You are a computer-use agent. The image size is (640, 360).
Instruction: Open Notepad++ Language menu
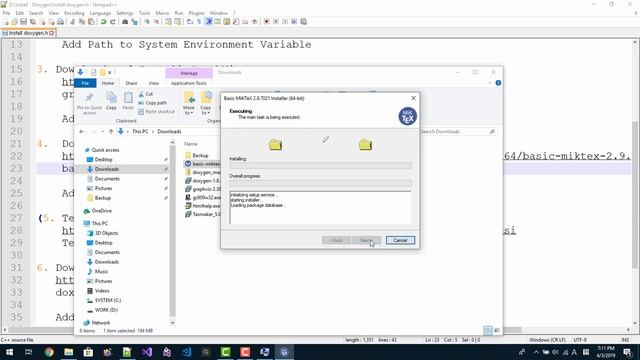pos(100,13)
